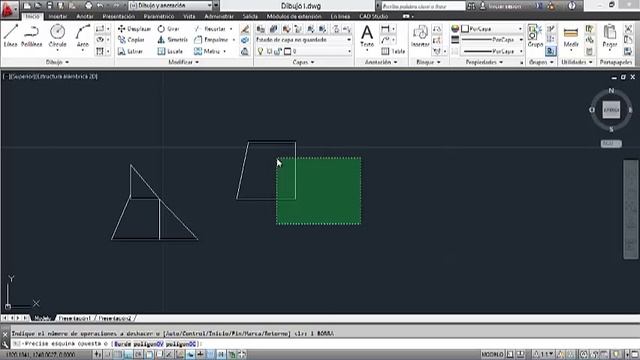The height and width of the screenshot is (360, 640).
Task: Expand the Bloque panel
Action: point(428,62)
